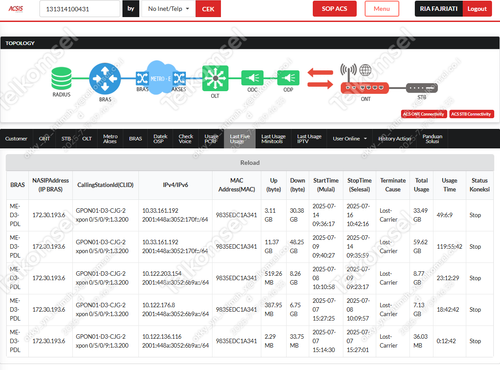Click the Reload bar
This screenshot has width=500, height=370.
pyautogui.click(x=250, y=163)
